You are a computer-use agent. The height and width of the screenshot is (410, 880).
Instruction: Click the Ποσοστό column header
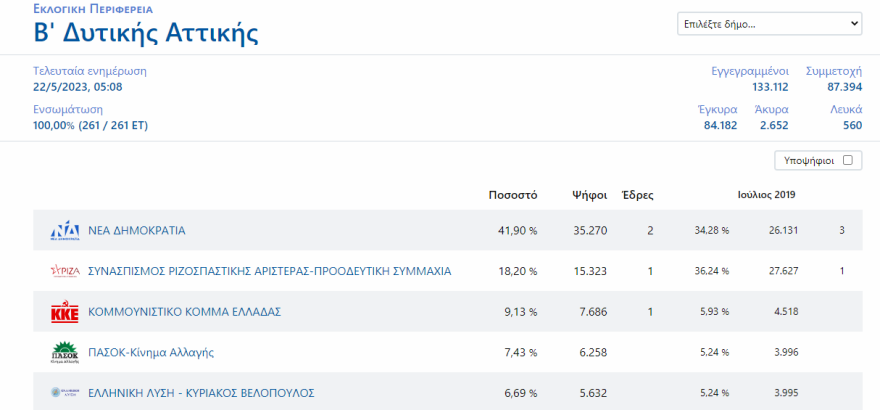tap(512, 195)
